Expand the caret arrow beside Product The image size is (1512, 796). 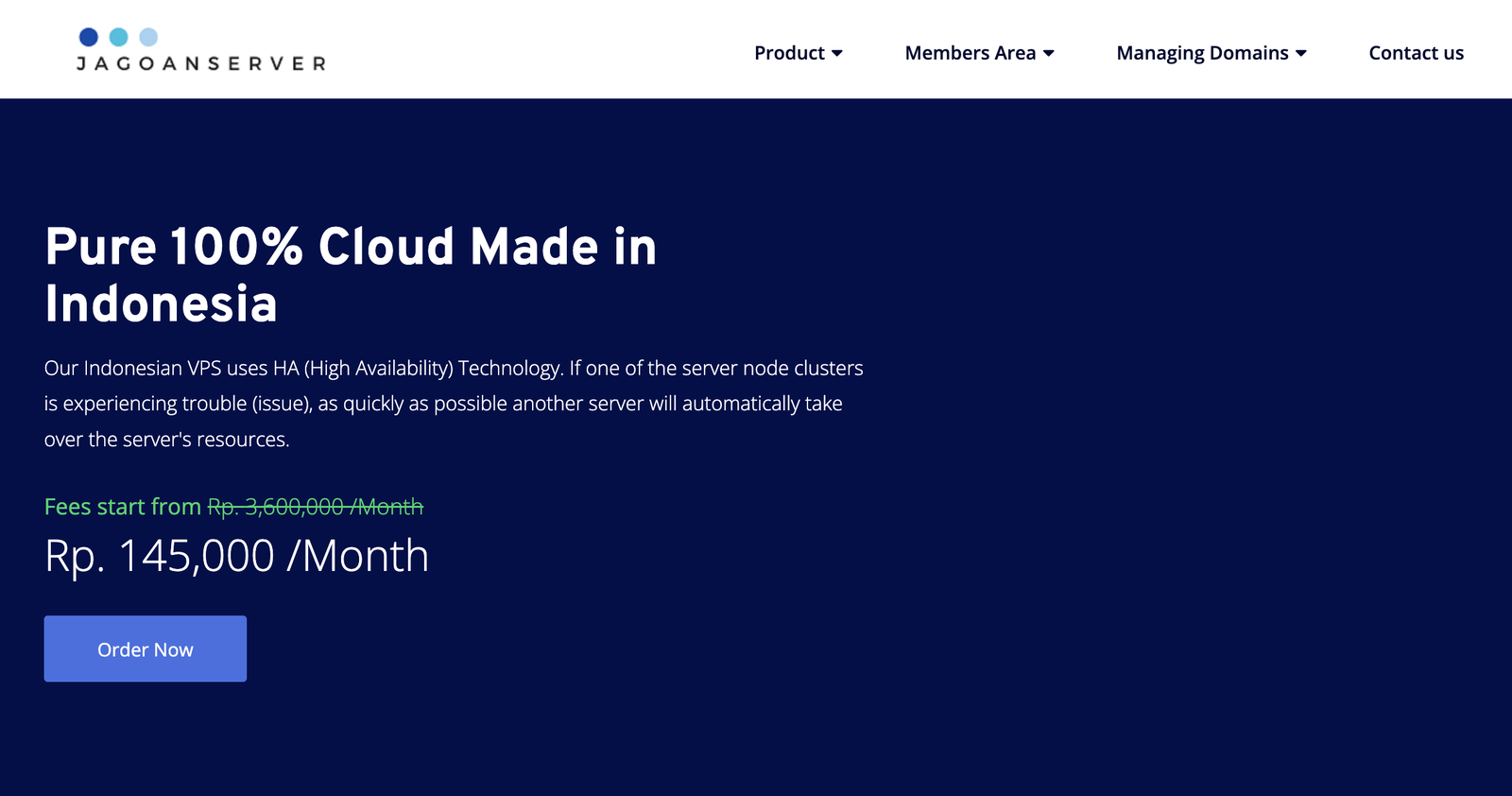837,54
